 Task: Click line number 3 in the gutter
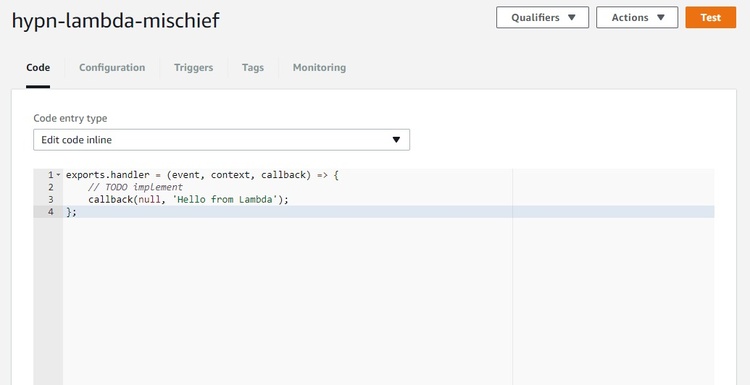[51, 199]
